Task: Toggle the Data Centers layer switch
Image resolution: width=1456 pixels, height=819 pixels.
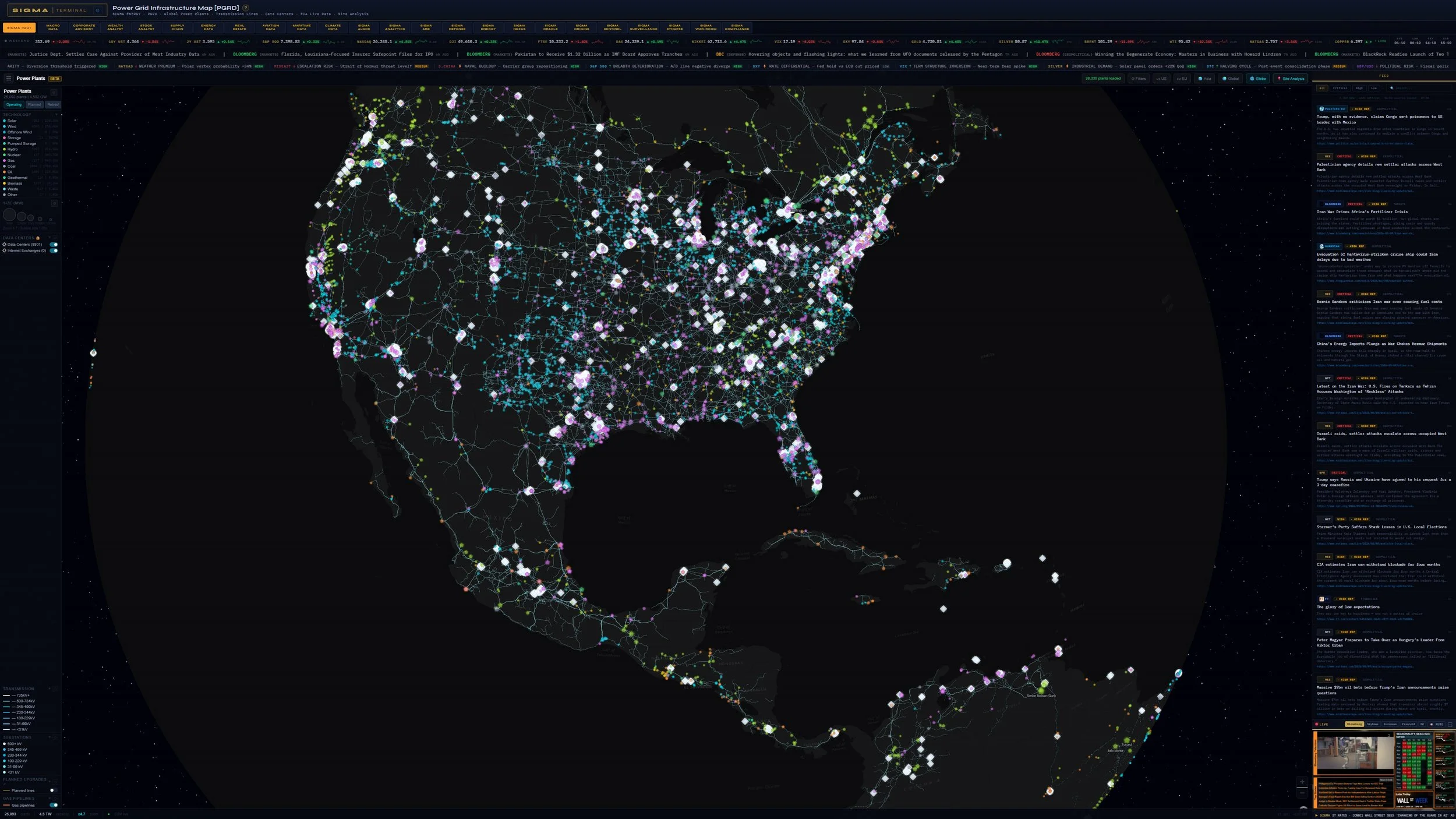Action: coord(54,245)
